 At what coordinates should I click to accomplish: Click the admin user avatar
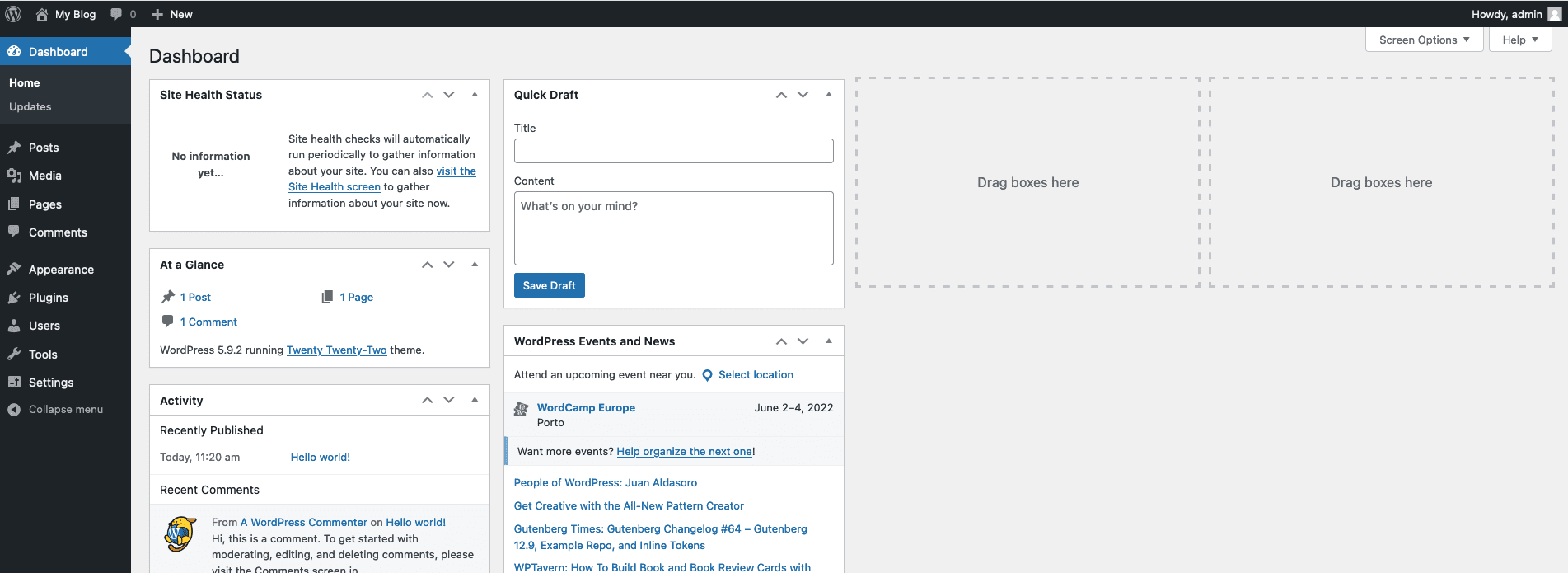point(1554,14)
